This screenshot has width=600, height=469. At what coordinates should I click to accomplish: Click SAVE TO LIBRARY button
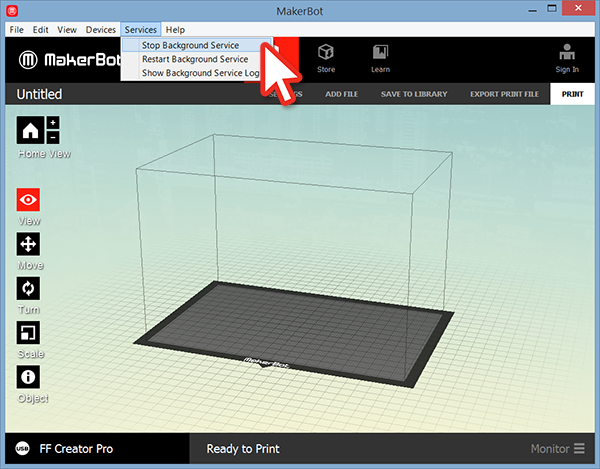(414, 94)
